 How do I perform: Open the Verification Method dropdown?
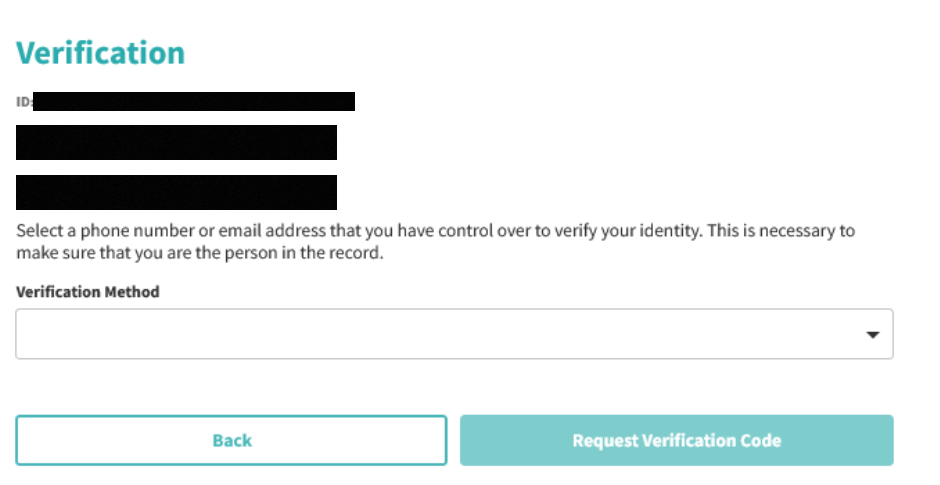[x=454, y=334]
